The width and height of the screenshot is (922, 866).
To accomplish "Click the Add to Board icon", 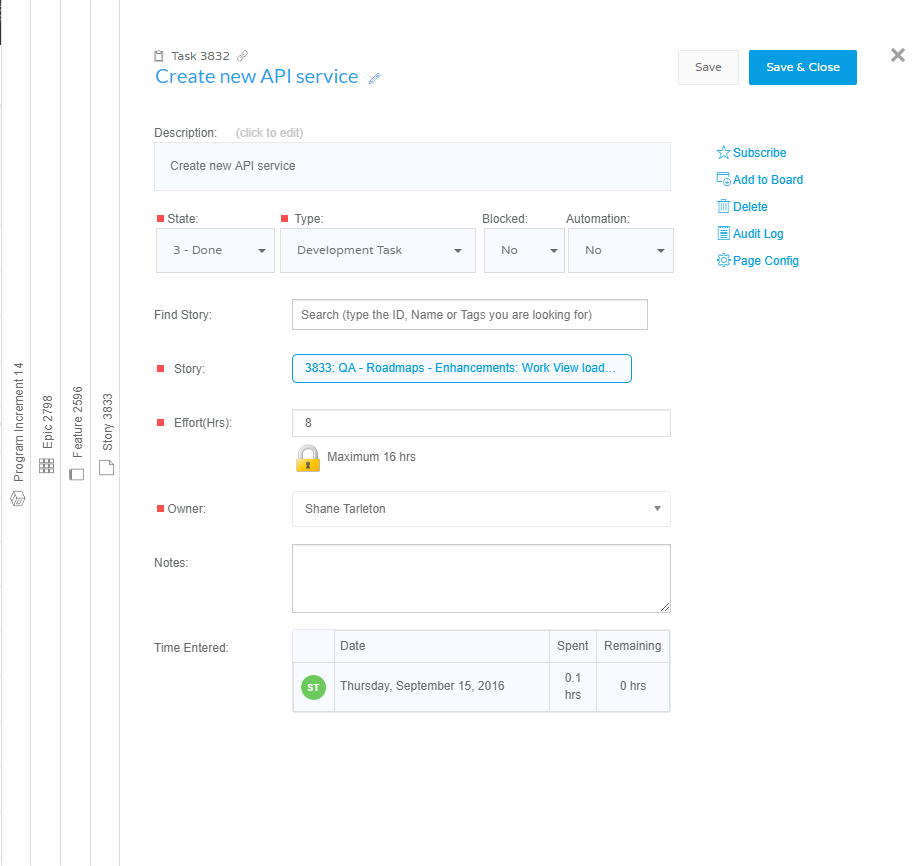I will coord(722,179).
